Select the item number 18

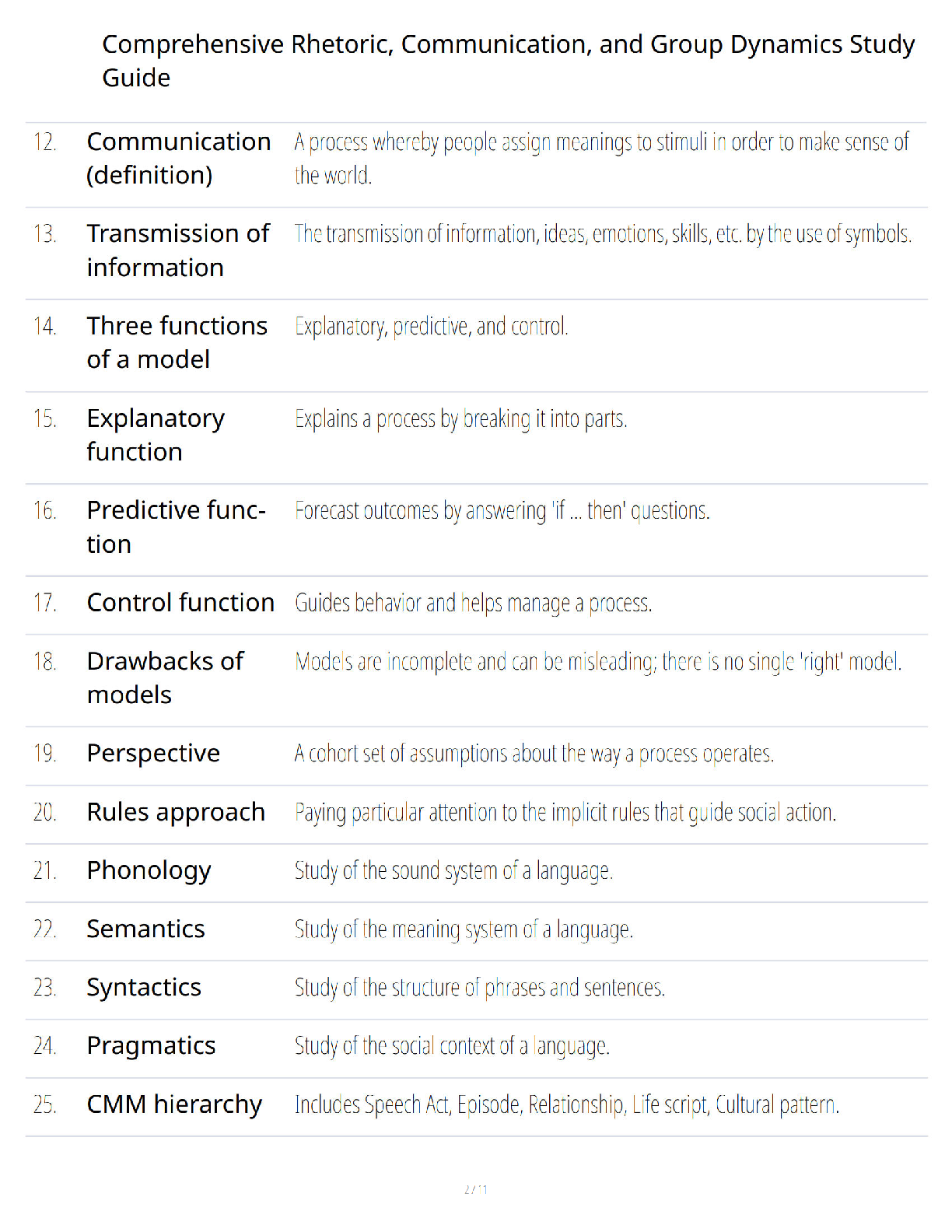pyautogui.click(x=44, y=662)
